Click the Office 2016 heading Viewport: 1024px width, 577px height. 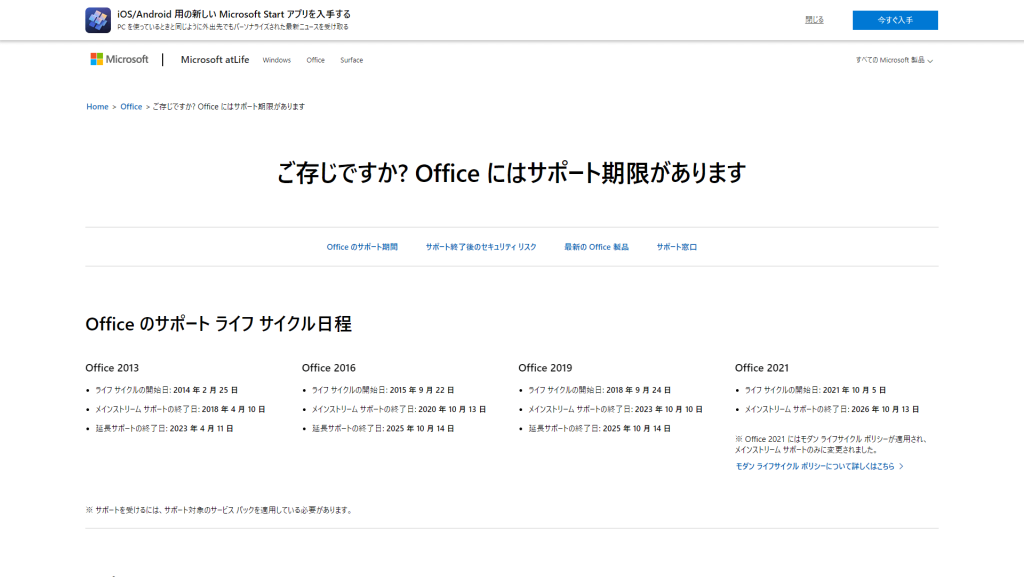pos(328,367)
